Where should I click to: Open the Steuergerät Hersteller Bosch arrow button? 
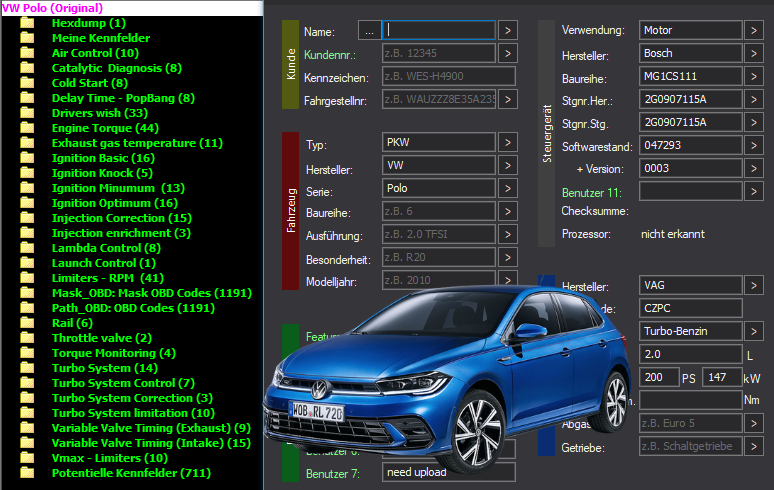point(754,53)
